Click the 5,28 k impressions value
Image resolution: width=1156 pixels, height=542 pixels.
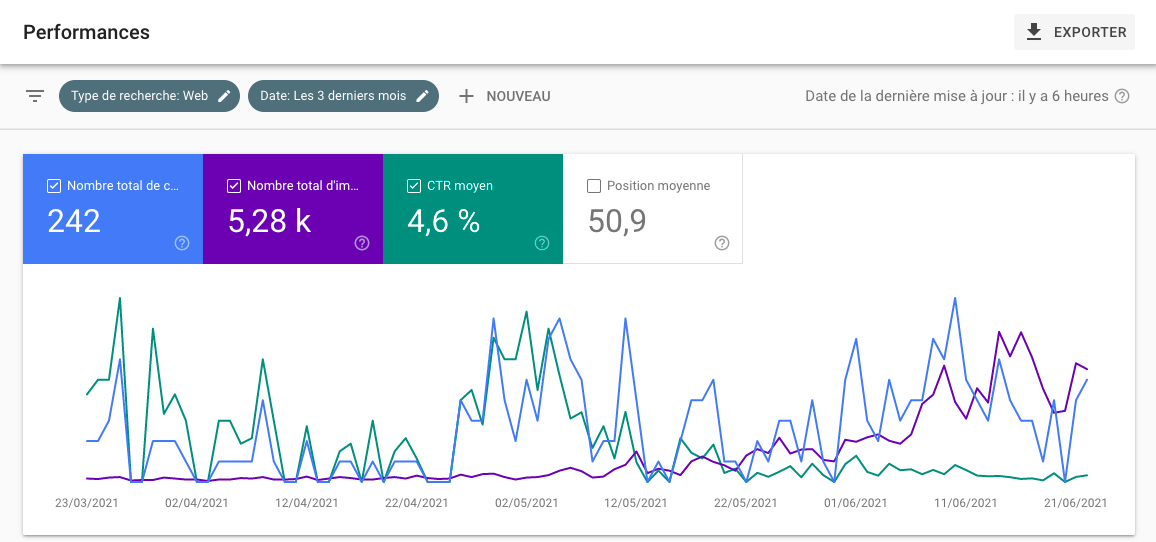[269, 220]
